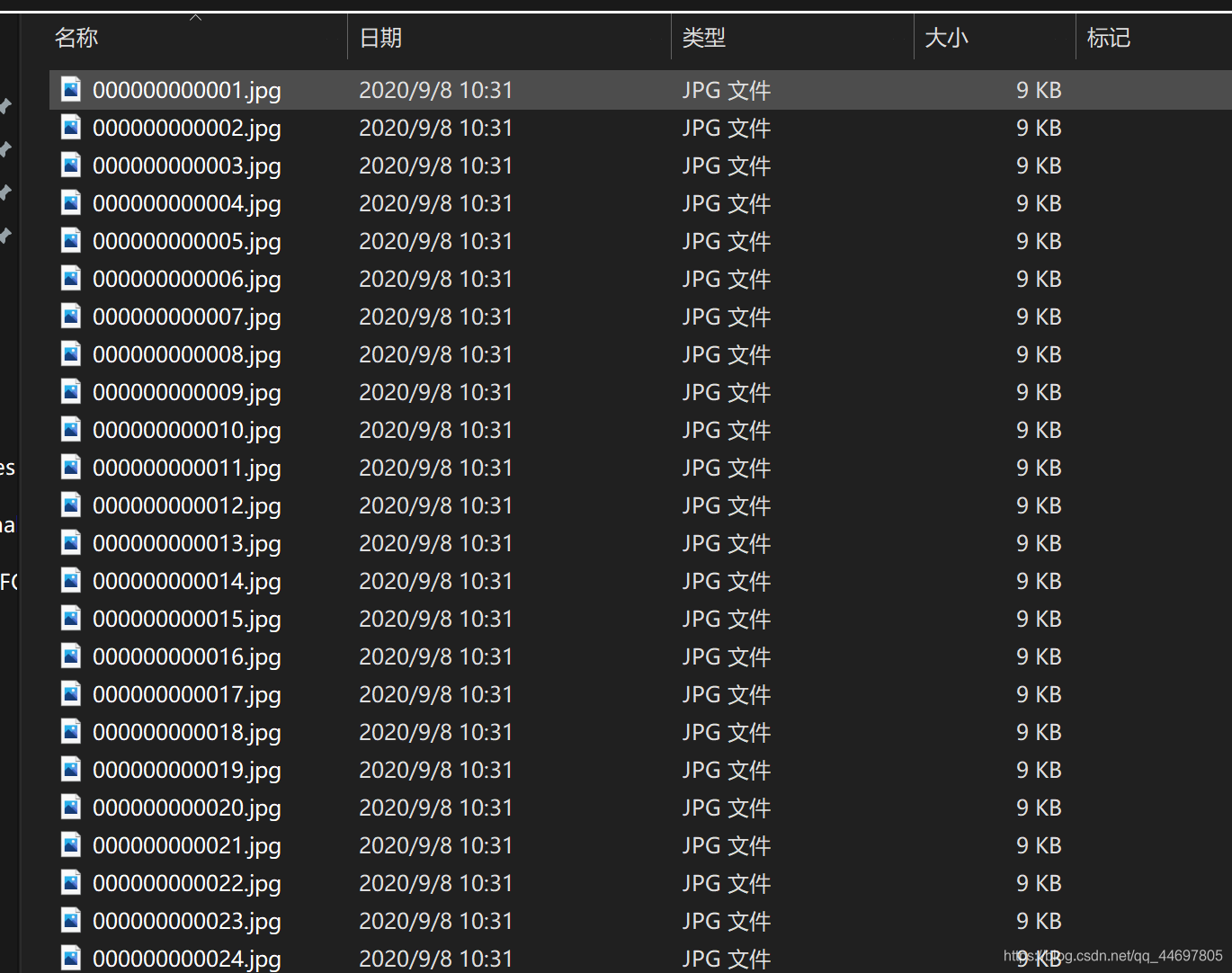Select image icon of 000000000013.jpg

[71, 542]
